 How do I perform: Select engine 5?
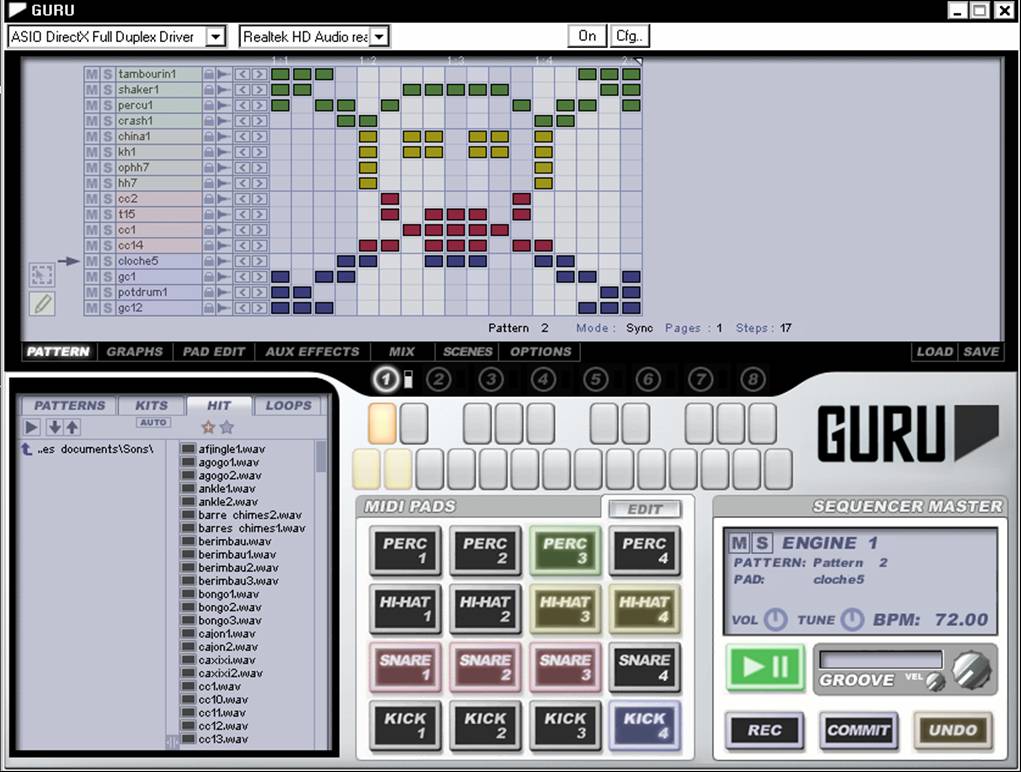[596, 379]
